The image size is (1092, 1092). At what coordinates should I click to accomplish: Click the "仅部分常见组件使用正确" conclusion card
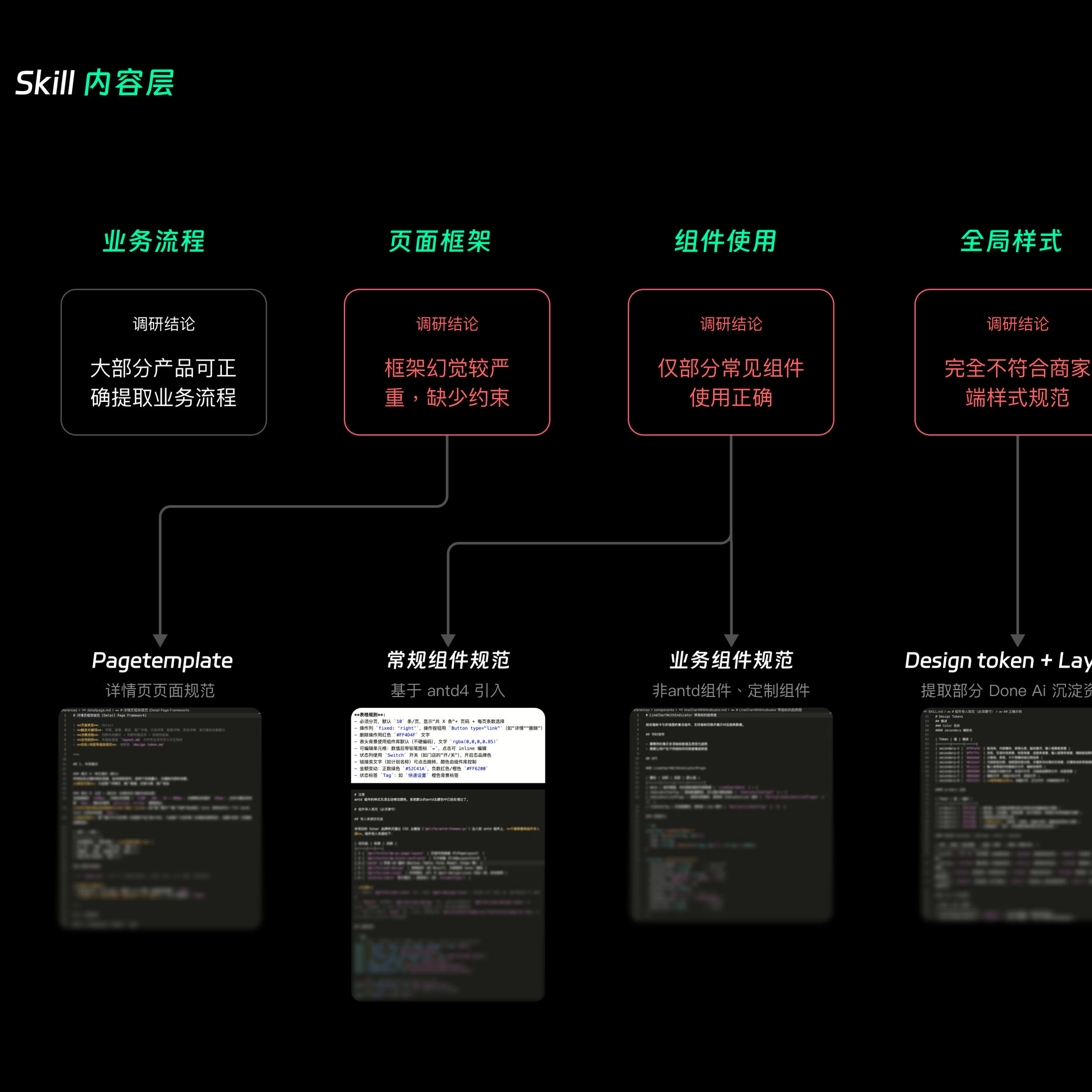tap(731, 363)
